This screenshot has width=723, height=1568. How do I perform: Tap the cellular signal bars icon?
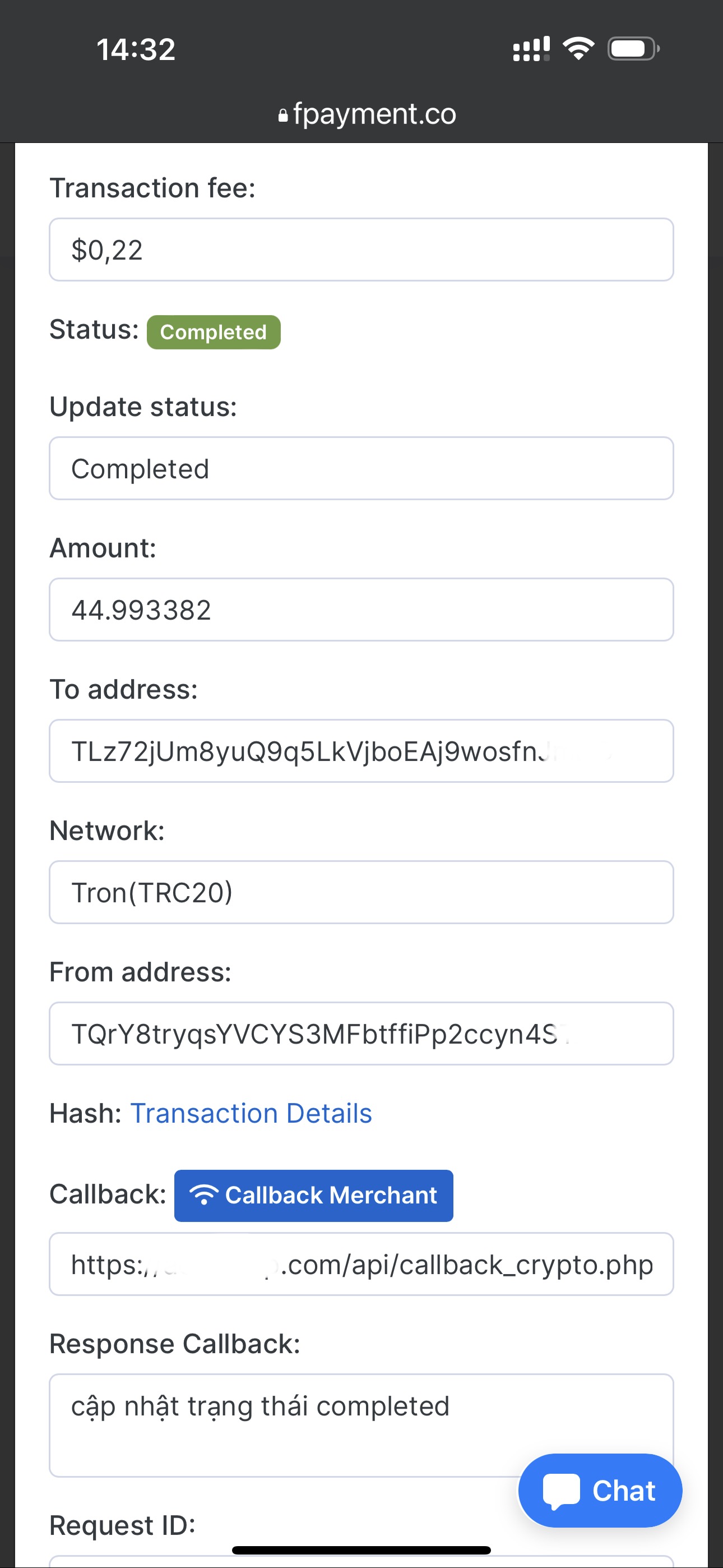click(x=531, y=49)
